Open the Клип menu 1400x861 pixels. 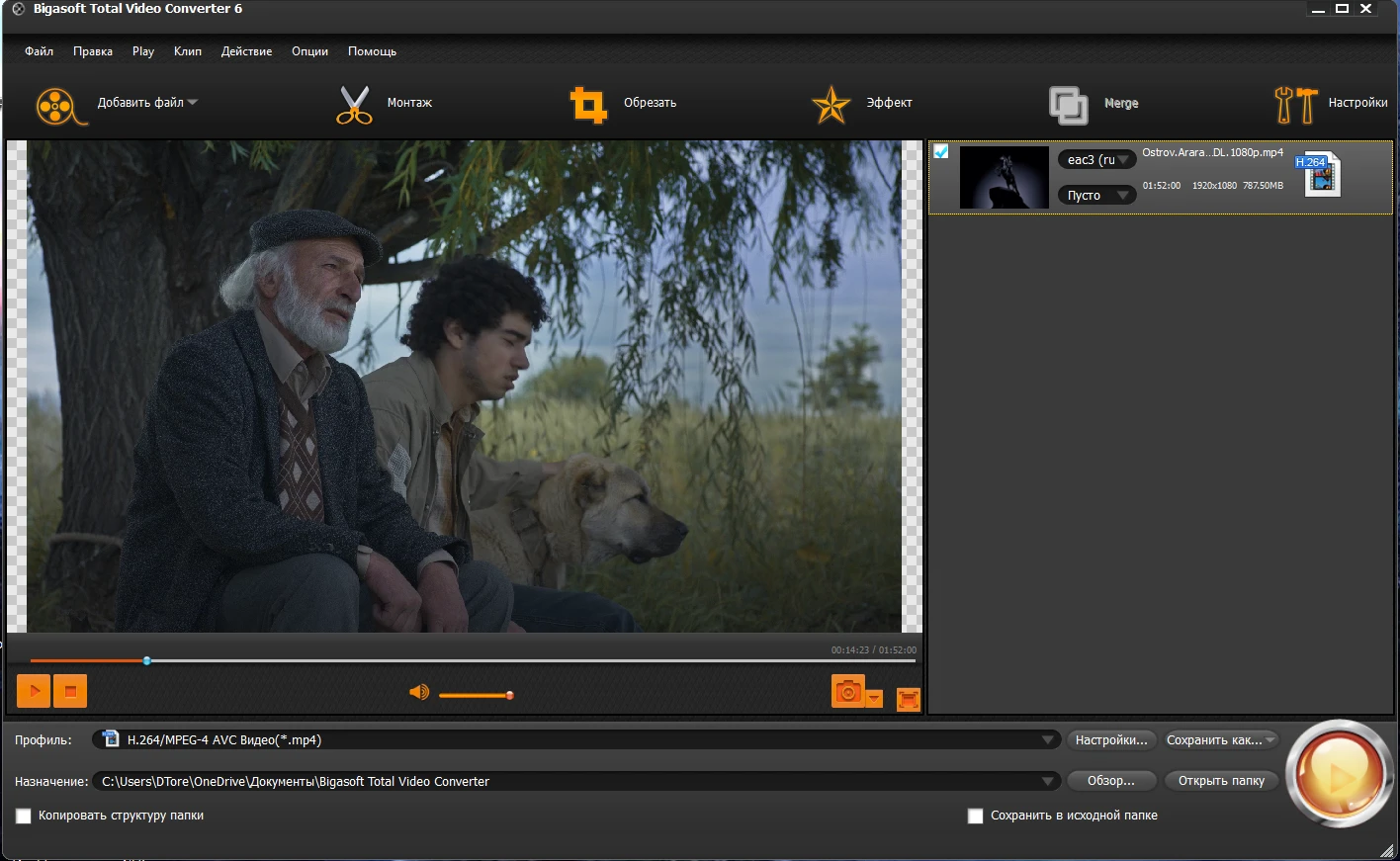(187, 51)
